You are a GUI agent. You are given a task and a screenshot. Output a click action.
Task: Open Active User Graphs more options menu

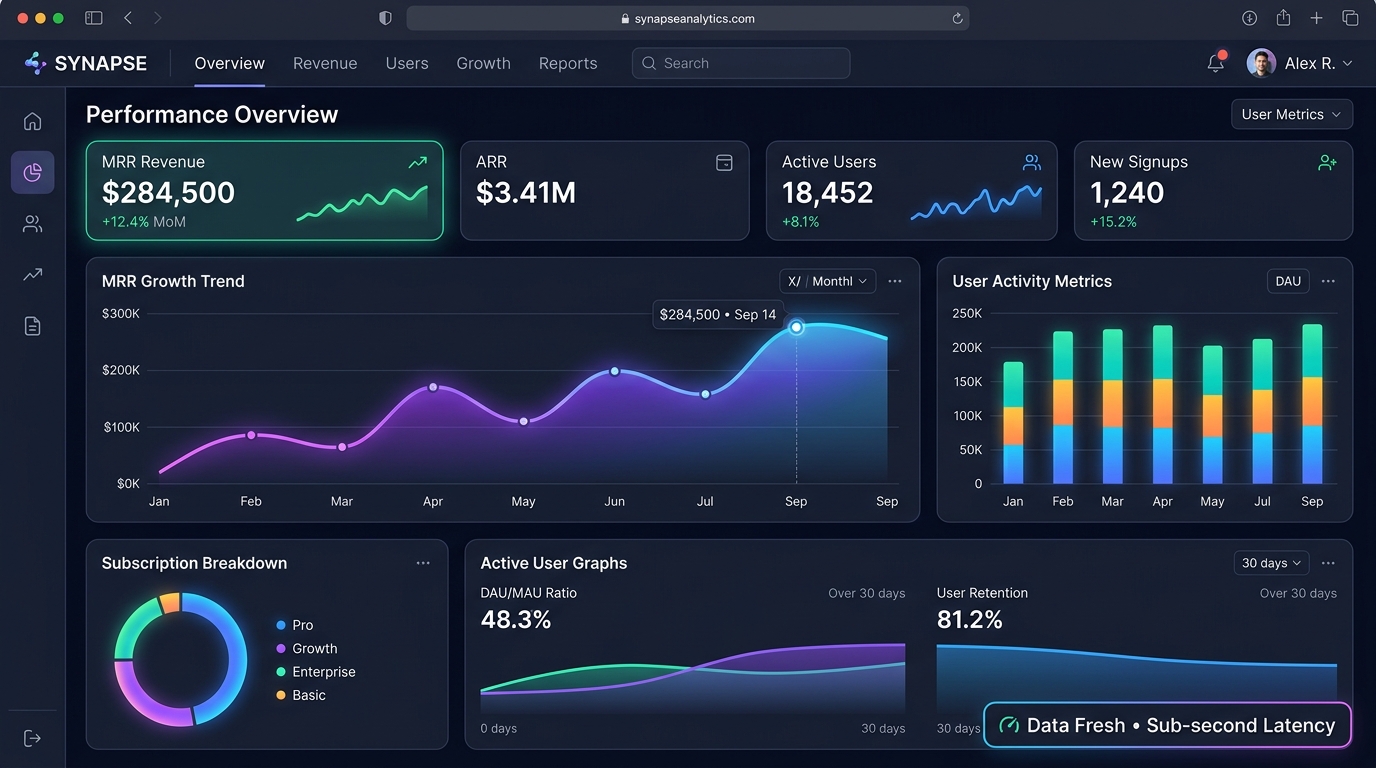coord(1328,563)
